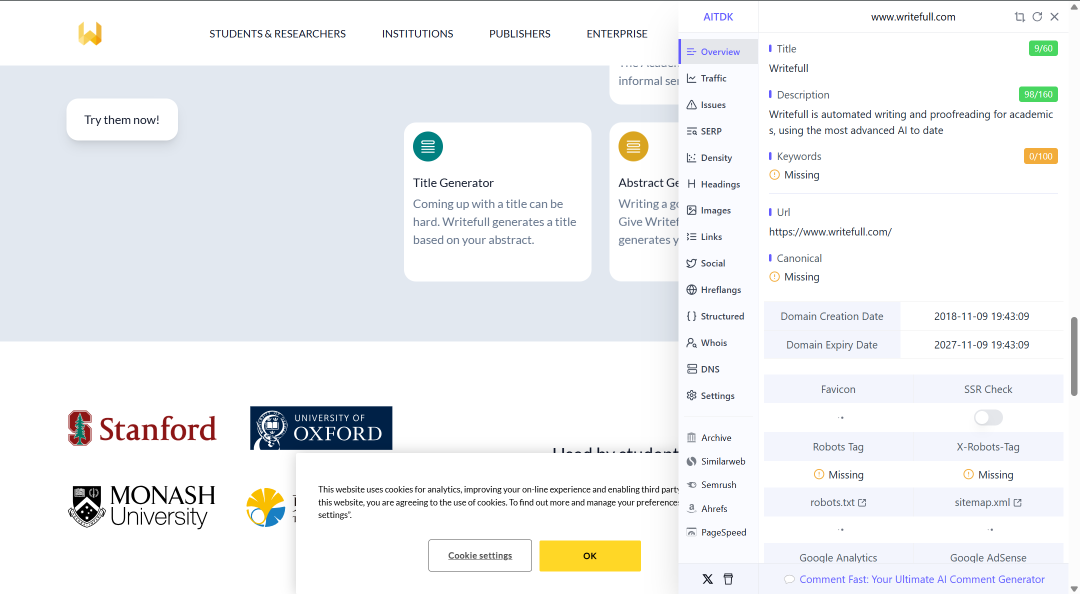Viewport: 1080px width, 594px height.
Task: Click the Domain Expiry Date value 2027-11-09
Action: [x=982, y=345]
